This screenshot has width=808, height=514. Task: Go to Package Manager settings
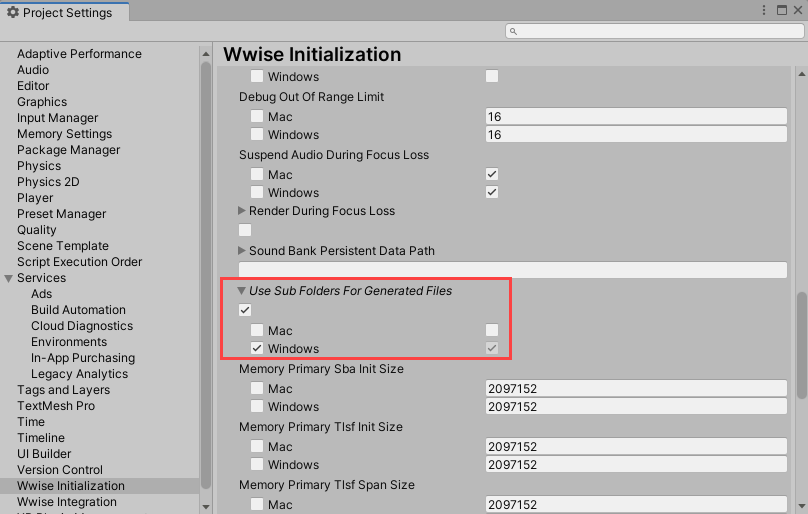[x=68, y=150]
